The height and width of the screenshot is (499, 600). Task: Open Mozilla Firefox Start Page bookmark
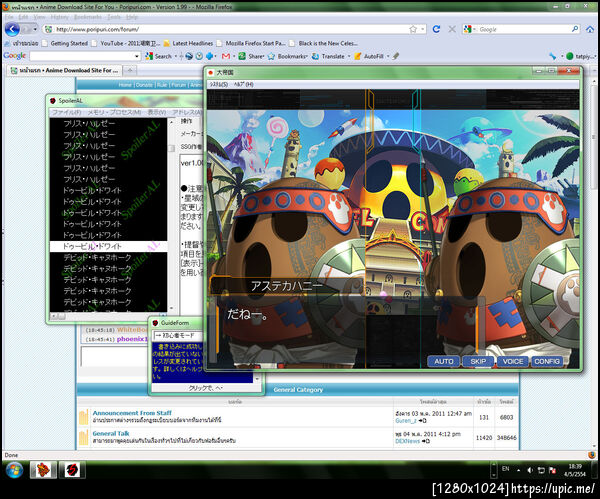click(x=251, y=43)
